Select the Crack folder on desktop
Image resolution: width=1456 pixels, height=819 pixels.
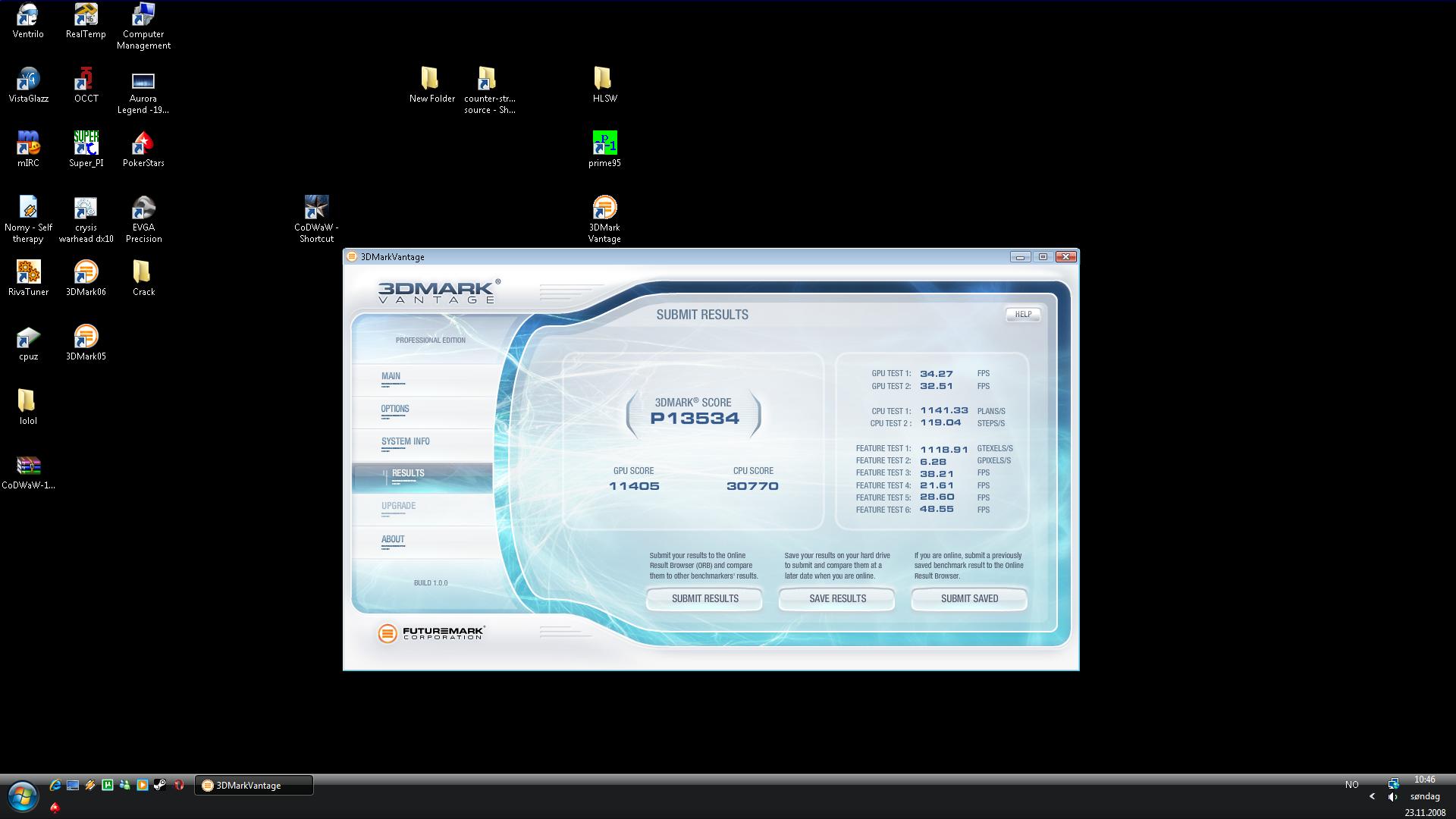[143, 278]
